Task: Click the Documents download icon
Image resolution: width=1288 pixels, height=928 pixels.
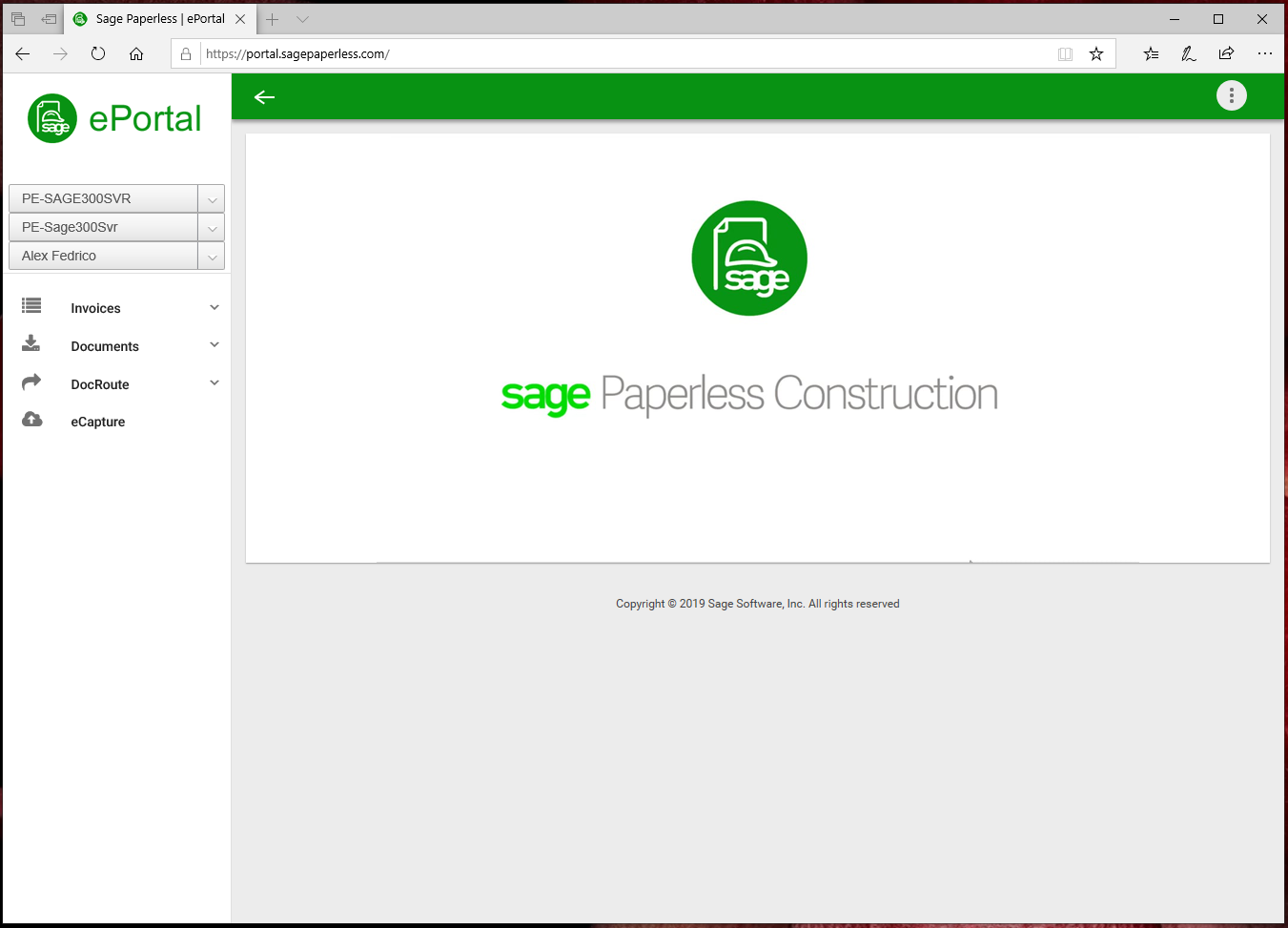Action: point(31,343)
